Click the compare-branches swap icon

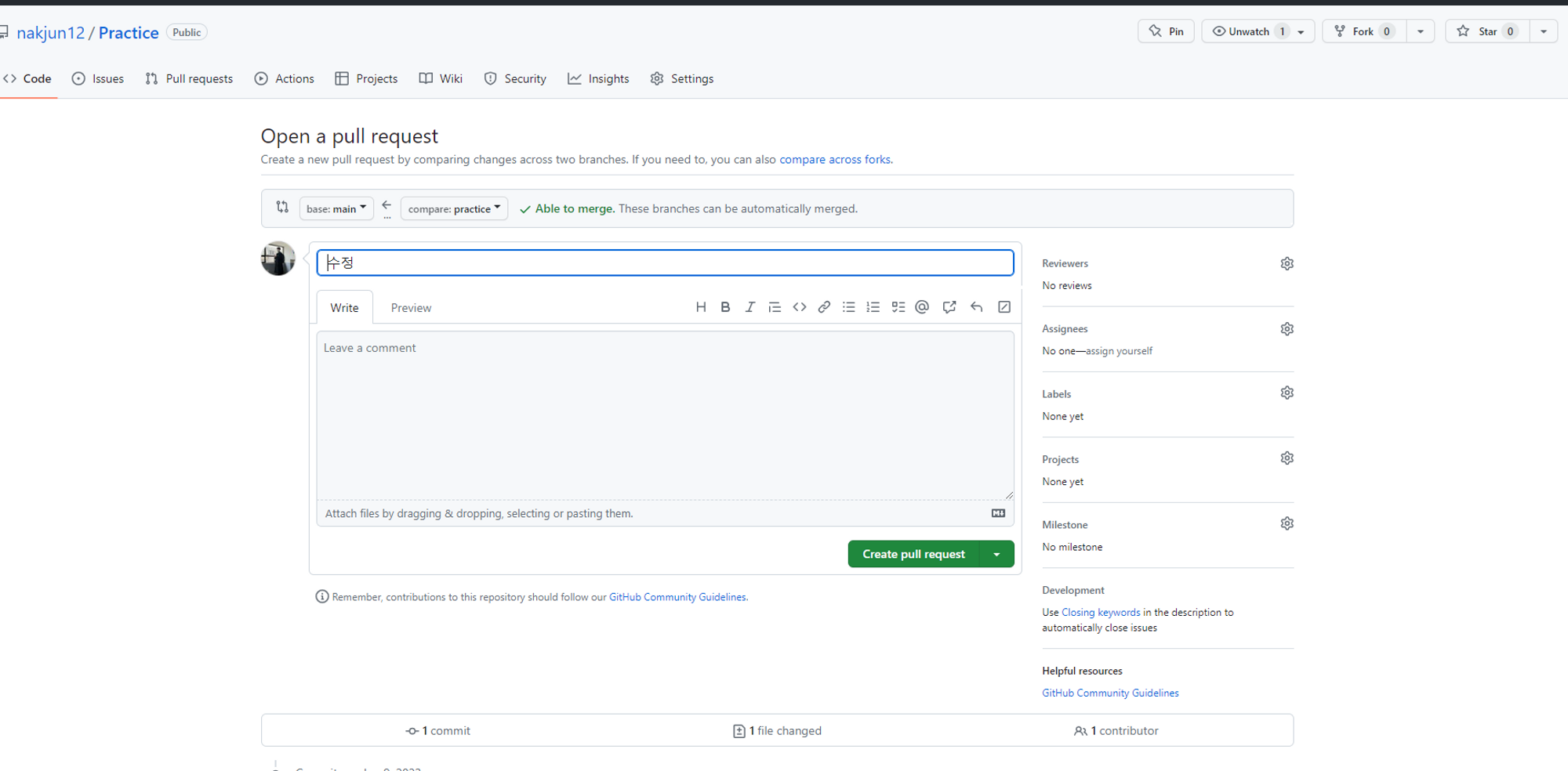coord(282,208)
